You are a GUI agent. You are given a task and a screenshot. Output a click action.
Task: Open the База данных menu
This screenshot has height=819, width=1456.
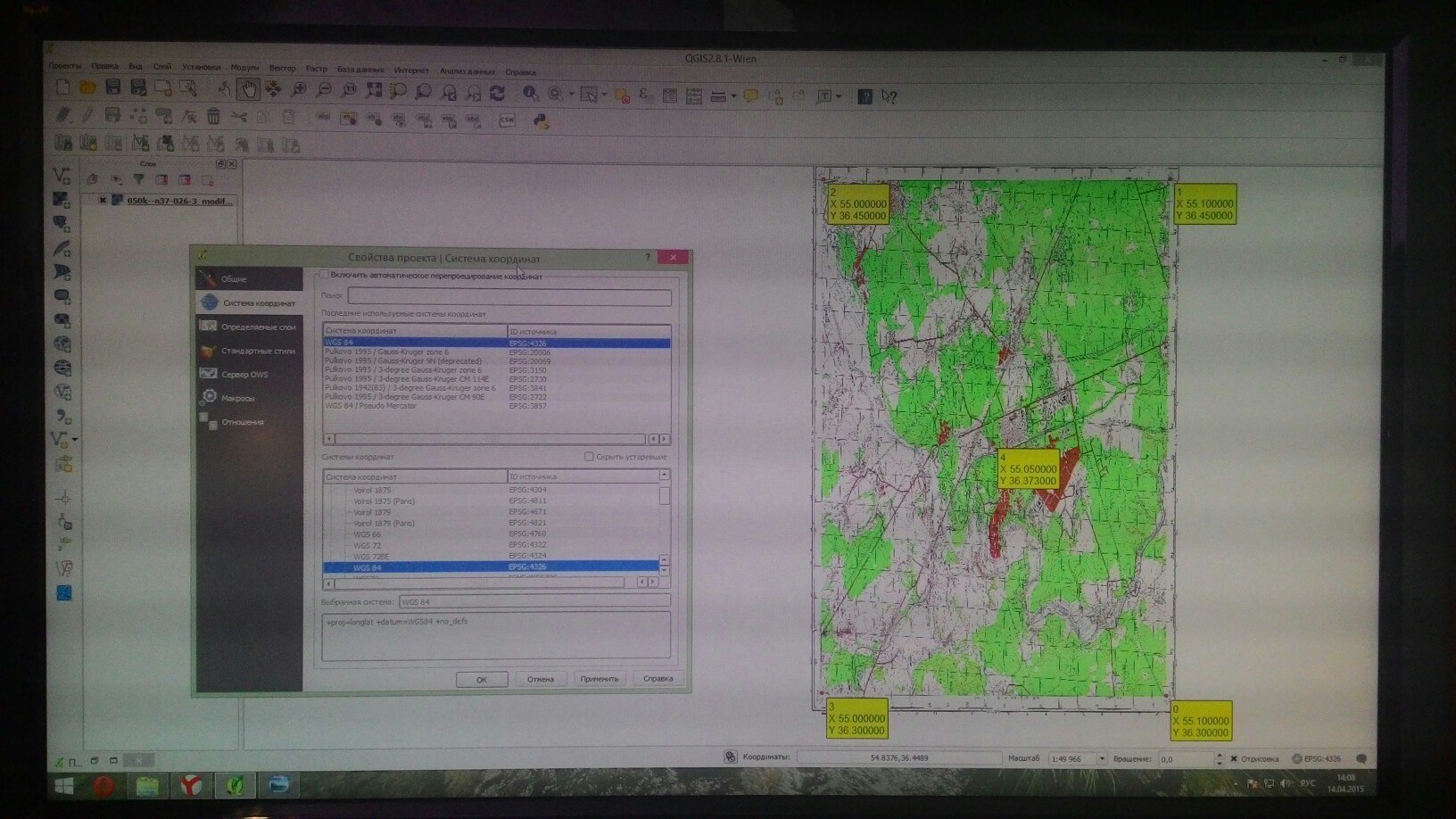point(360,70)
